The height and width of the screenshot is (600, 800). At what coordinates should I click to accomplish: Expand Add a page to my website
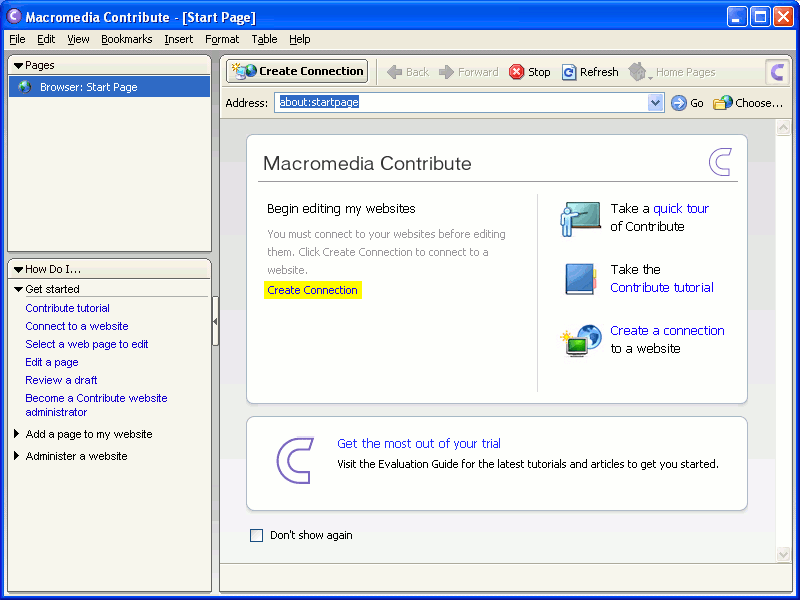click(x=16, y=434)
